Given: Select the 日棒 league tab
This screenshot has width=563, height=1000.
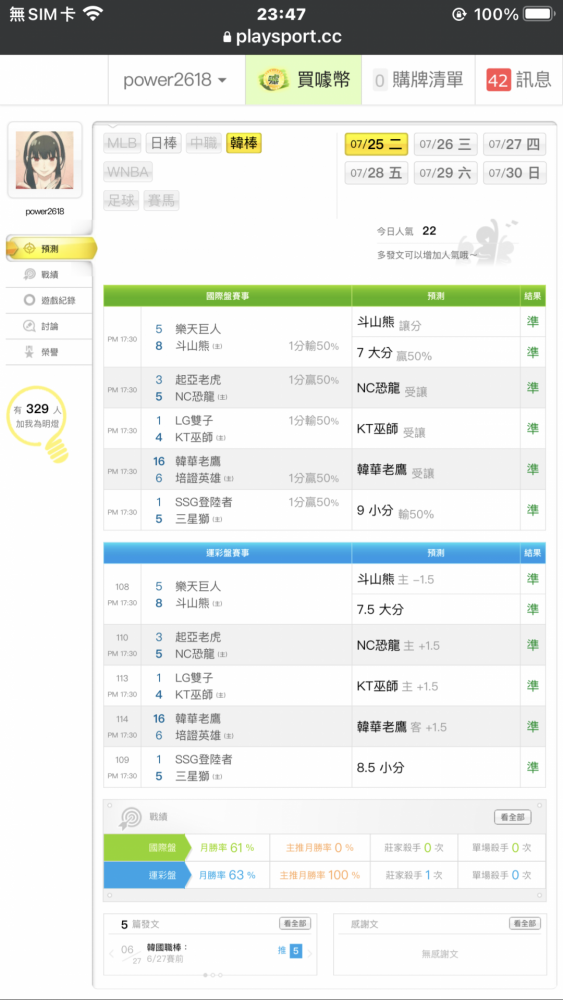Looking at the screenshot, I should point(164,143).
